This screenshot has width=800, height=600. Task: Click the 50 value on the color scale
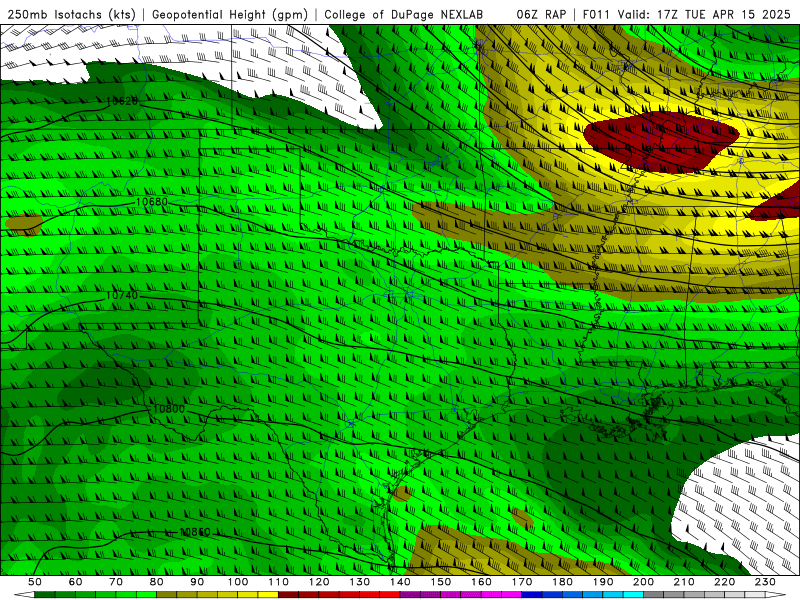pyautogui.click(x=35, y=582)
